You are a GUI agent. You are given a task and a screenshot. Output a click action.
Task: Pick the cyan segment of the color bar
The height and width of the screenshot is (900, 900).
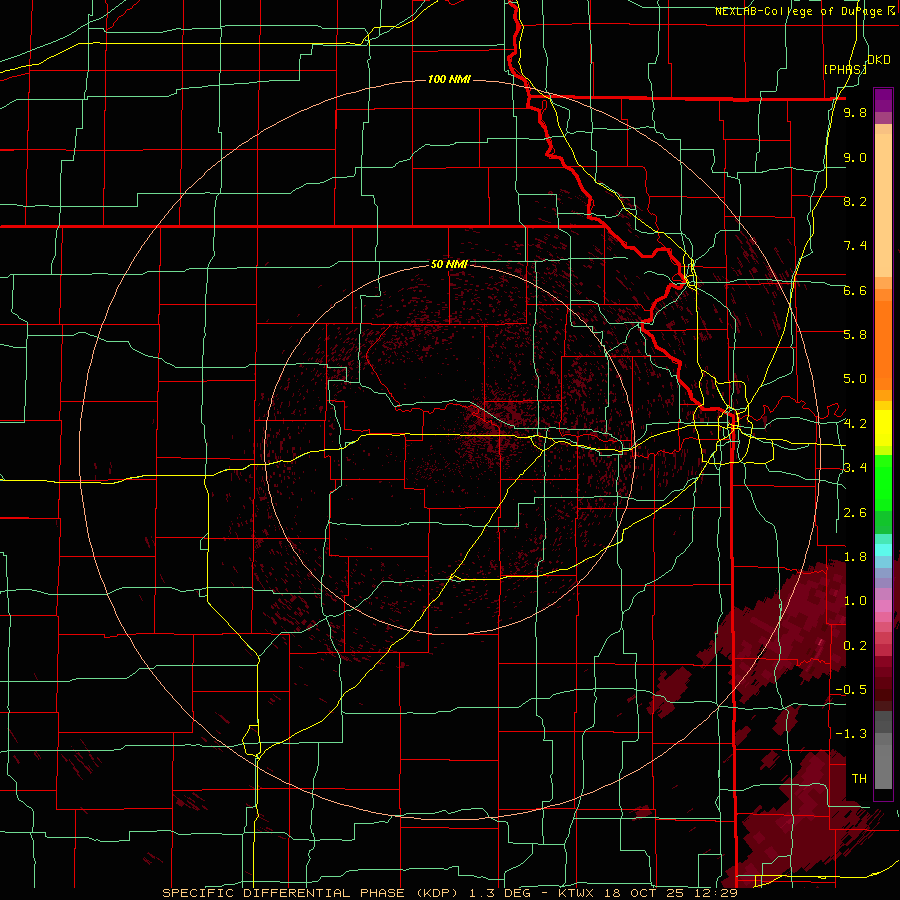pos(883,550)
